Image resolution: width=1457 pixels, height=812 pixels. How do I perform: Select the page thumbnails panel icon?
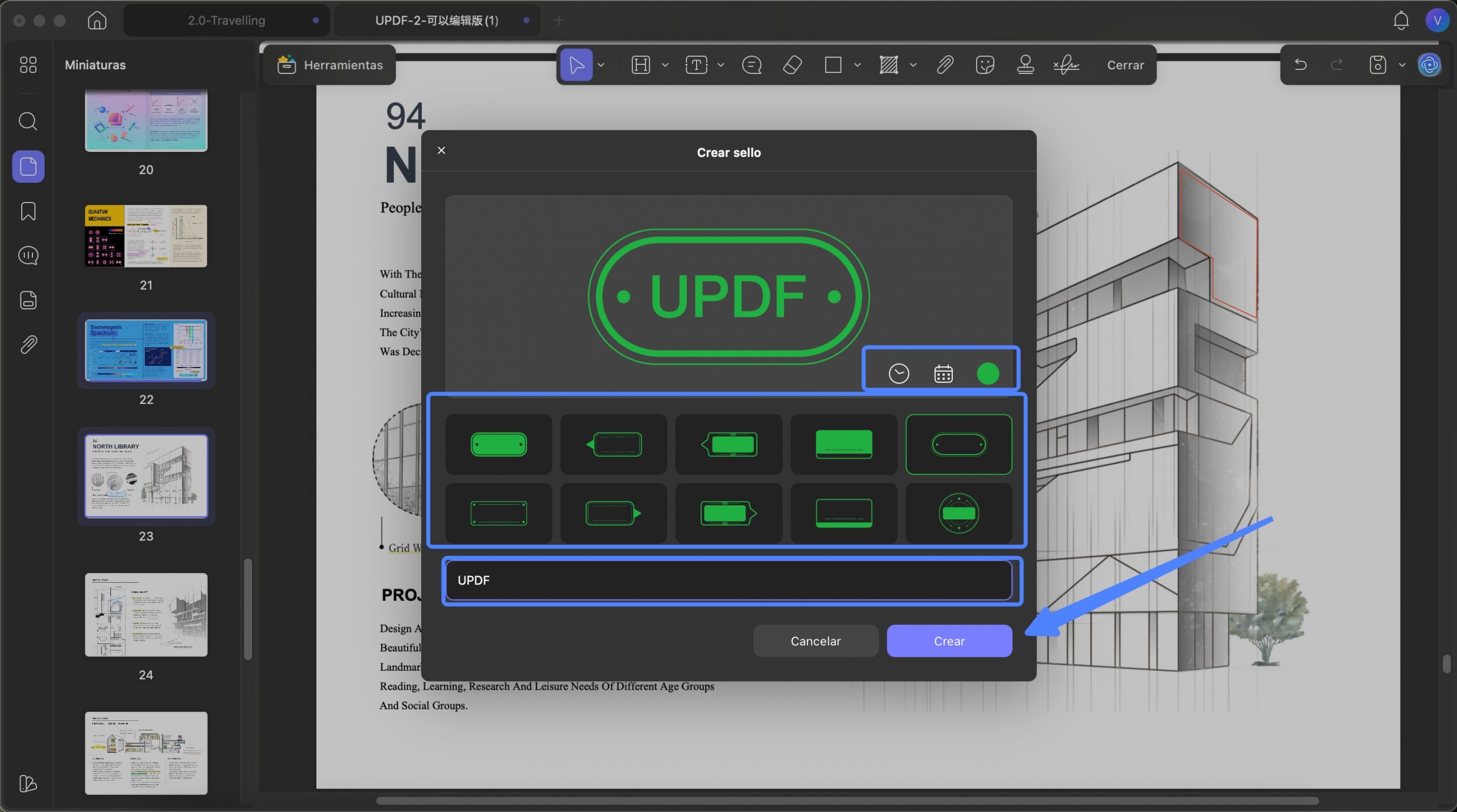click(28, 166)
